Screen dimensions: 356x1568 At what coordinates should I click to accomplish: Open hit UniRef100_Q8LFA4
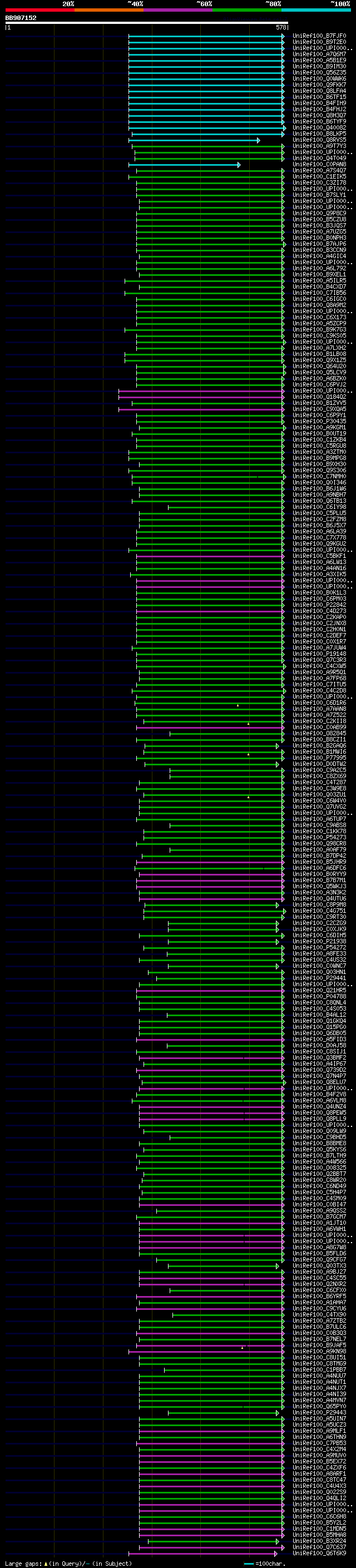click(x=319, y=91)
